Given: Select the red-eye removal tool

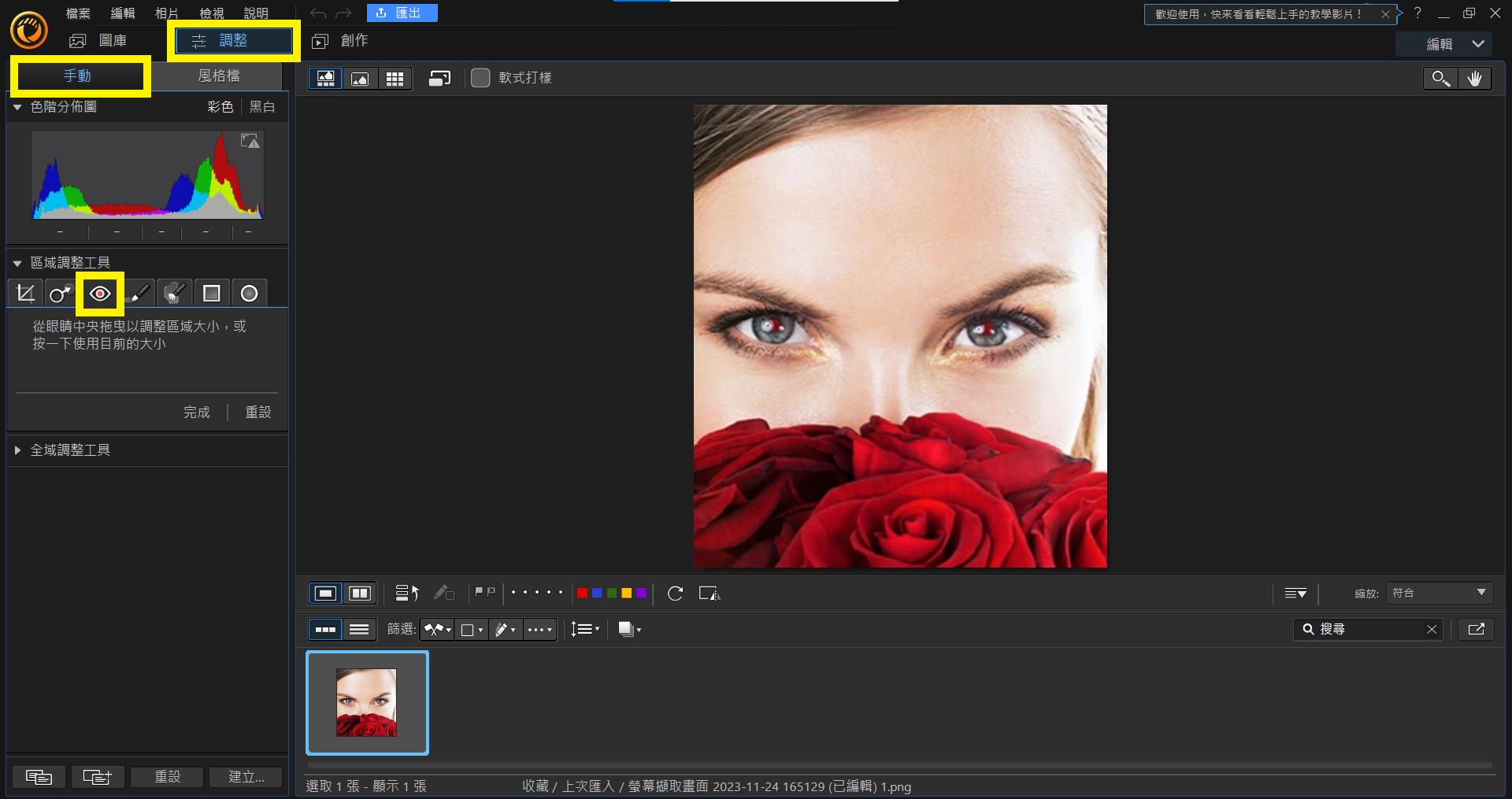Looking at the screenshot, I should pos(100,294).
